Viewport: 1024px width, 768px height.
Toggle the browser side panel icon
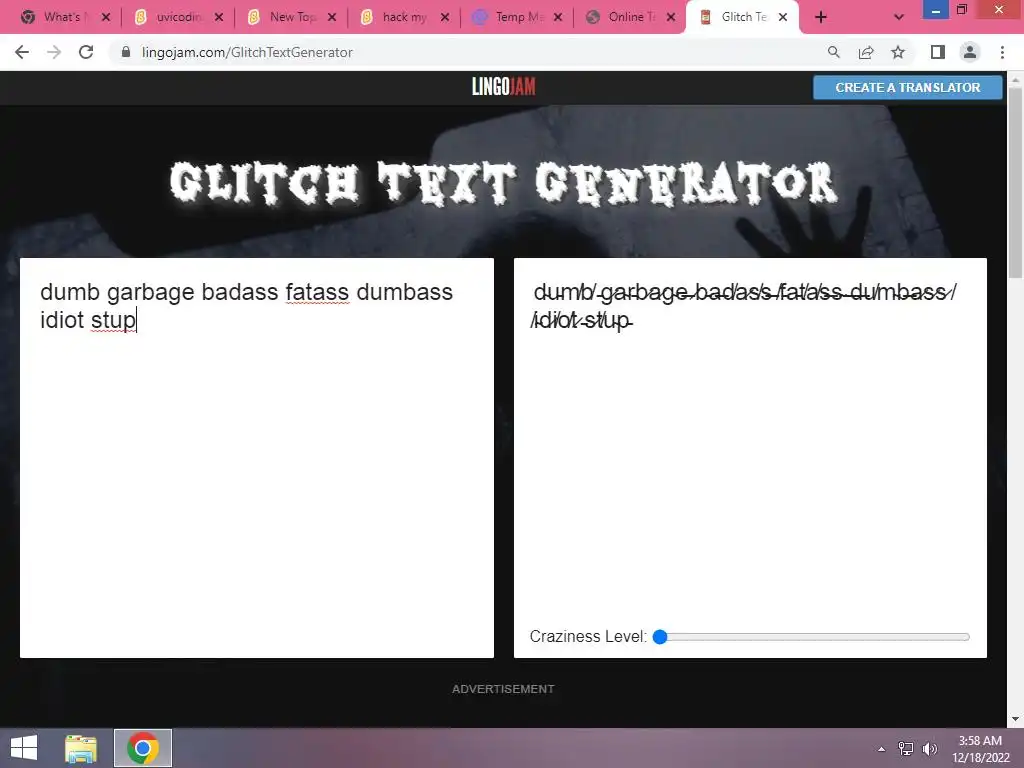click(x=938, y=52)
